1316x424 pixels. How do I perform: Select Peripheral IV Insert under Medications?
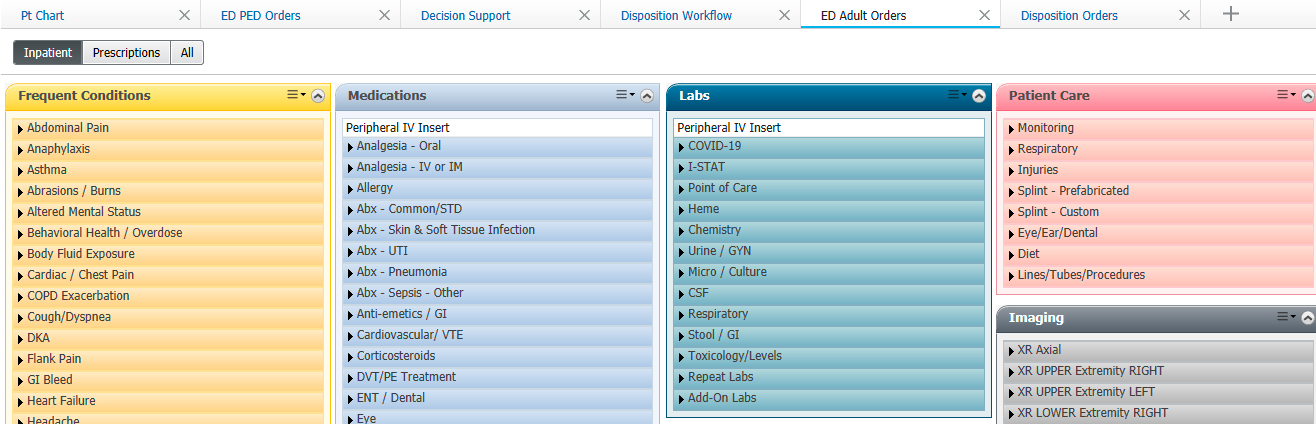pos(398,128)
